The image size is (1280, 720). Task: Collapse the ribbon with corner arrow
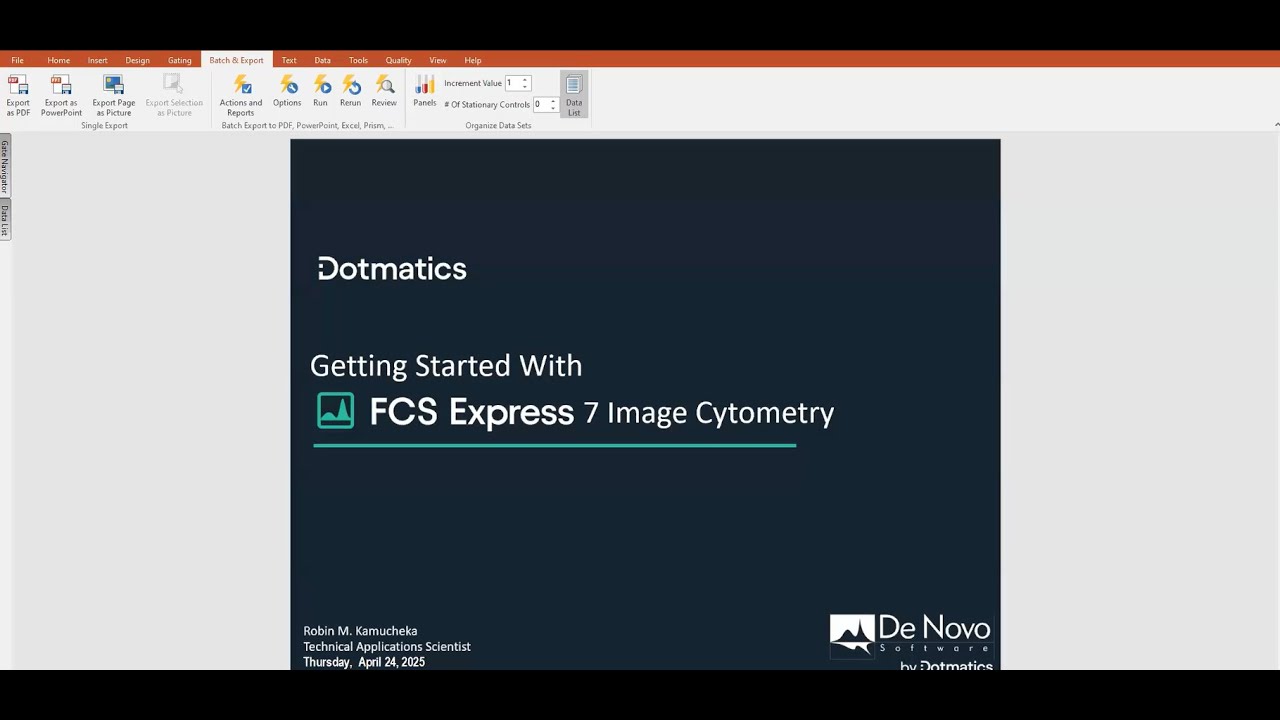pos(1276,125)
